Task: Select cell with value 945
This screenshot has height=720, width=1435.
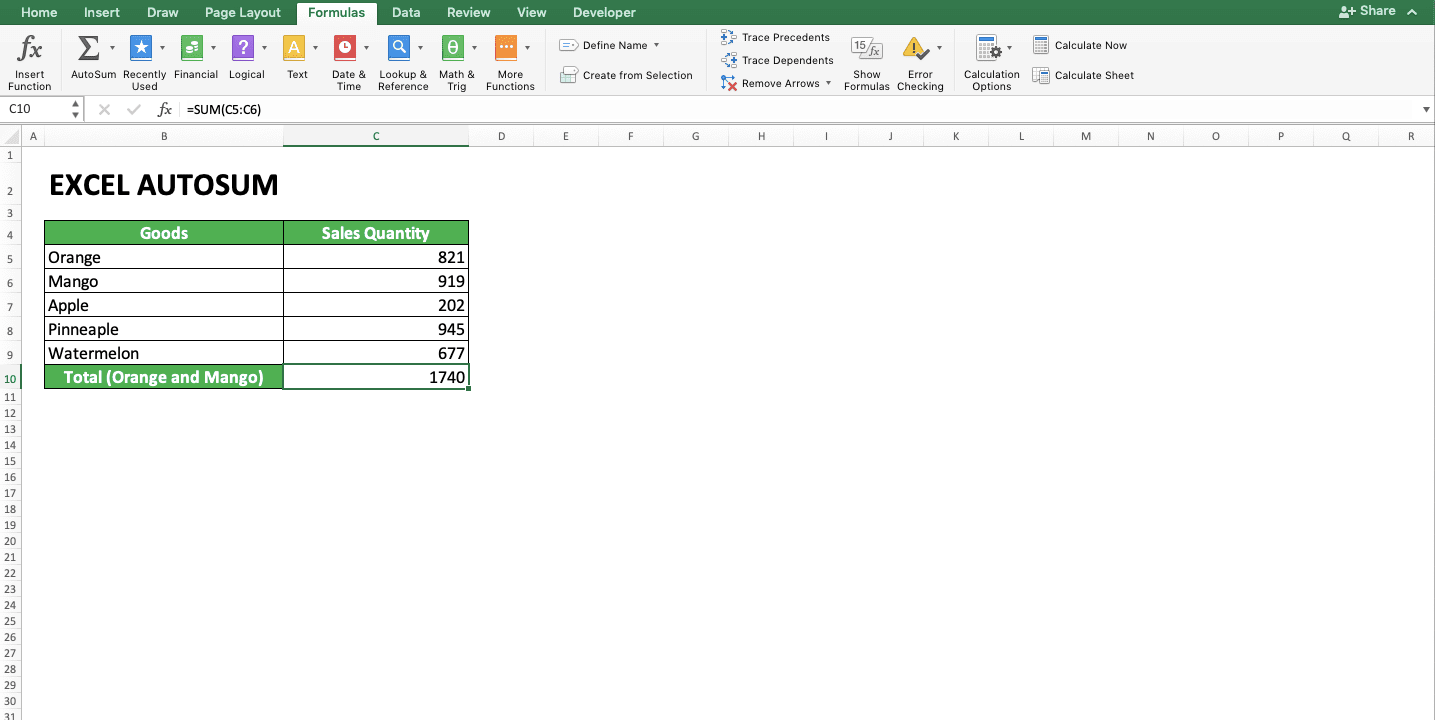Action: [x=376, y=329]
